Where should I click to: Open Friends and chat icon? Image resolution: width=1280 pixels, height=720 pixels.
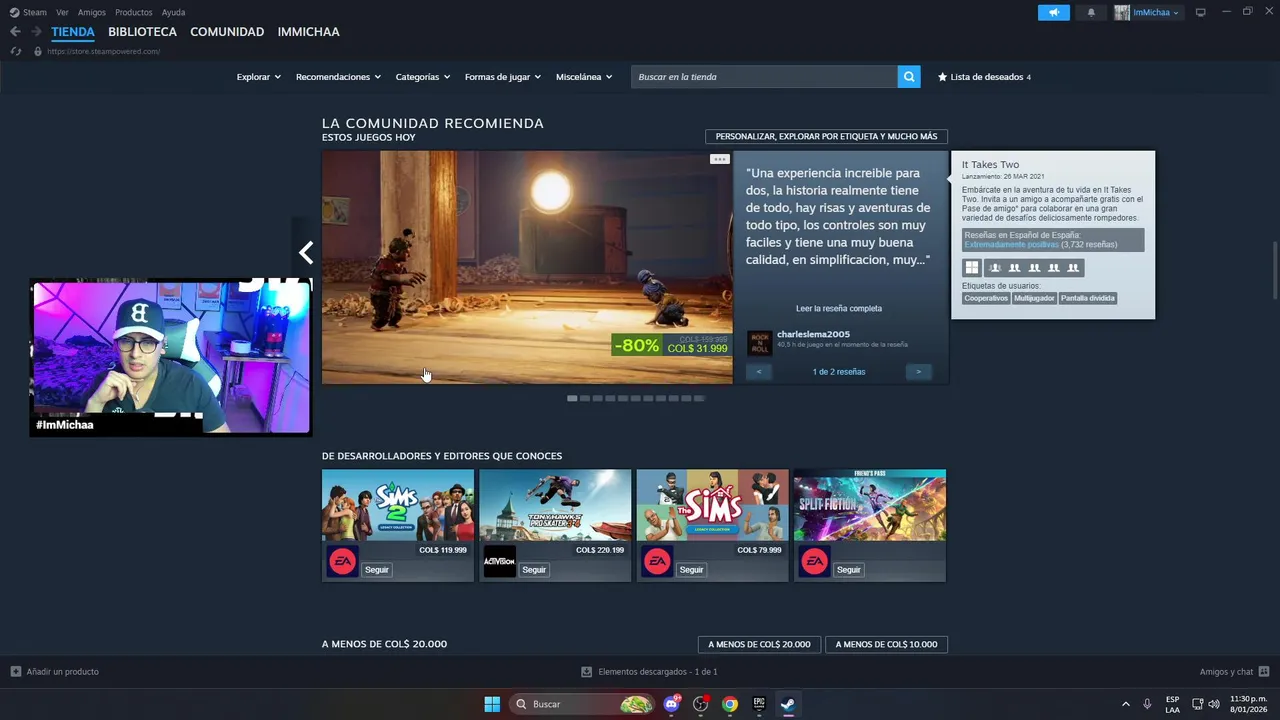click(x=1264, y=672)
